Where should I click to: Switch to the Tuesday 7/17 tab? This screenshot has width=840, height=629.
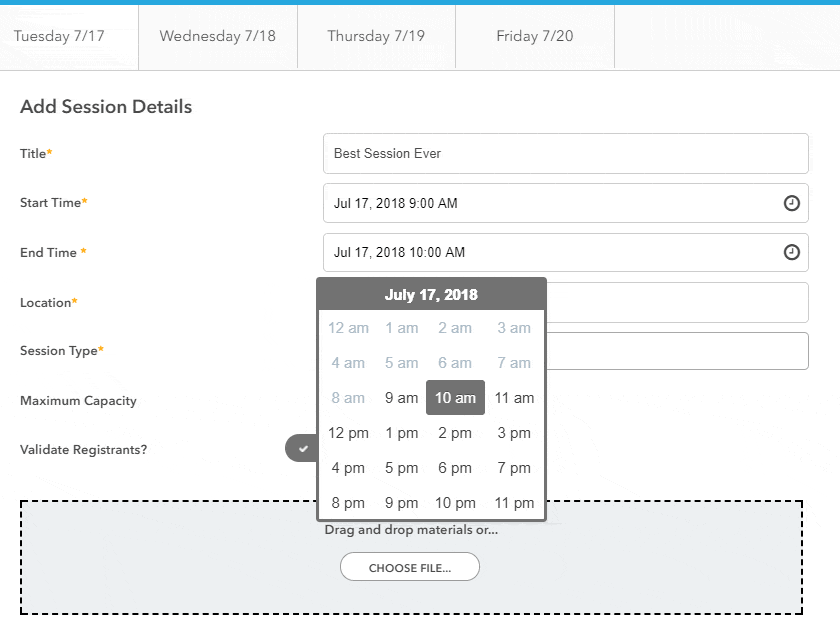click(60, 35)
